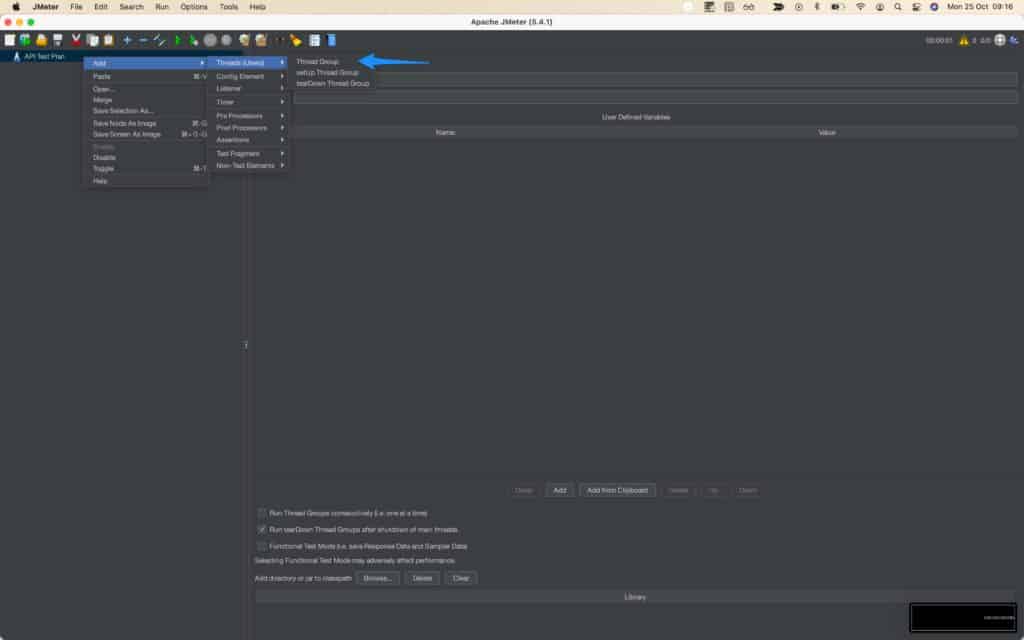Enable Run Thread Groups consecutively checkbox
The width and height of the screenshot is (1024, 640).
tap(262, 513)
